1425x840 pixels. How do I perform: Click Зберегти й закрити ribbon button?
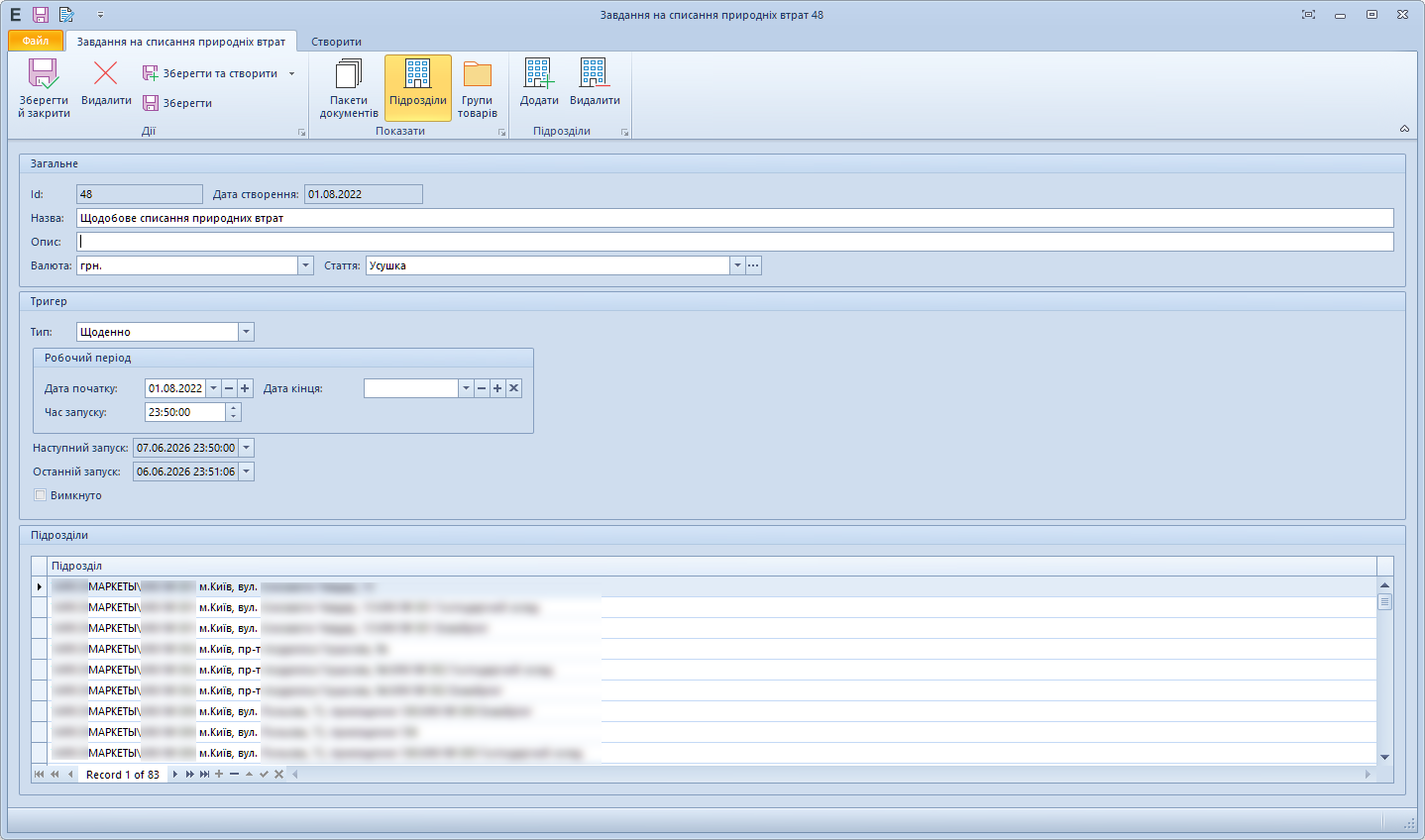pyautogui.click(x=44, y=88)
